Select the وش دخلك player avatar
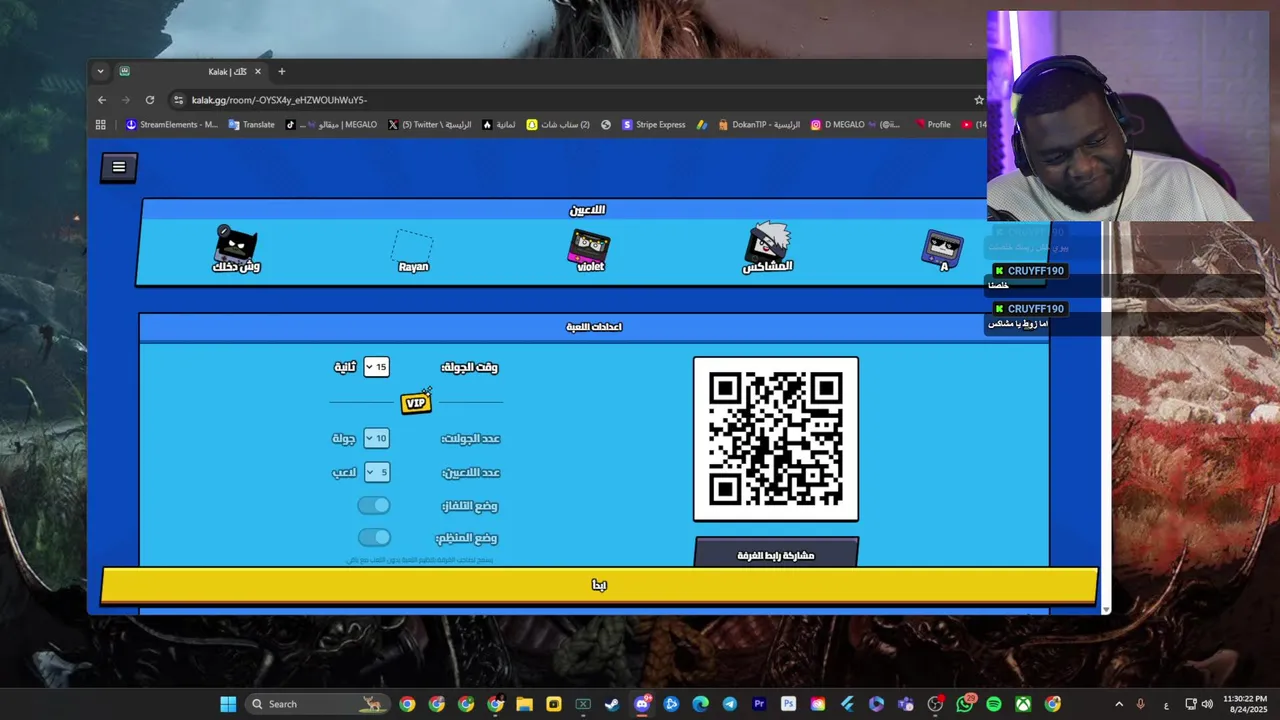 click(236, 249)
